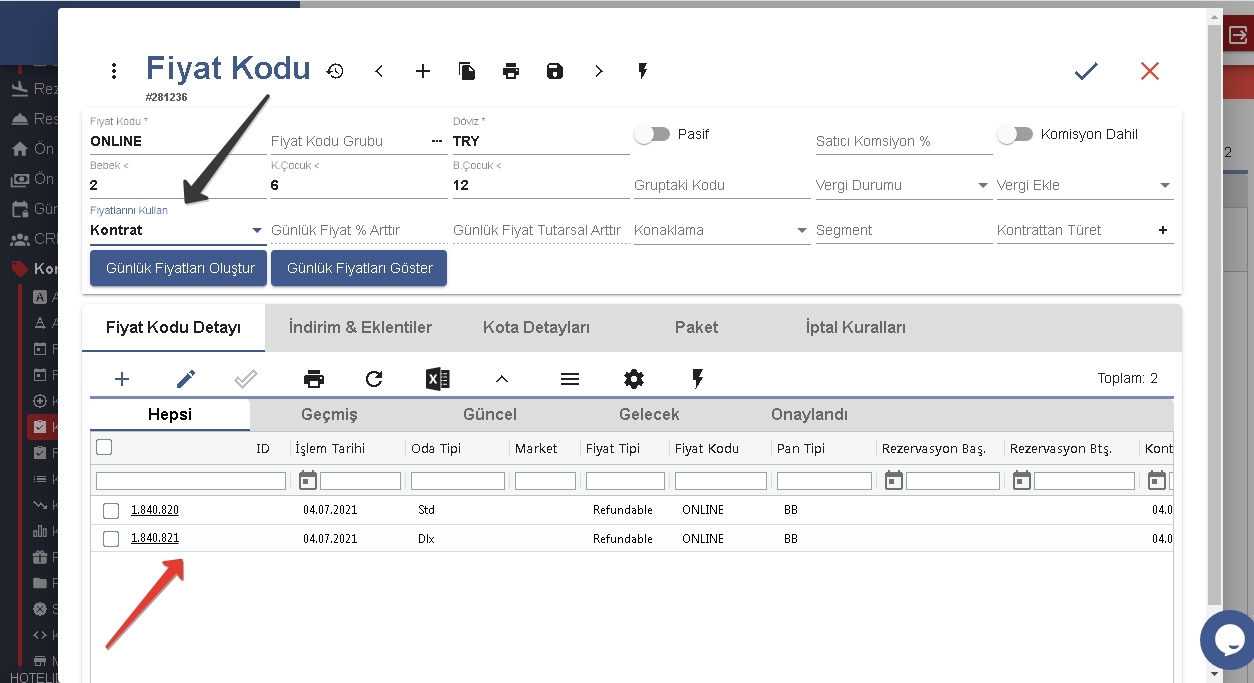Click the copy document icon in header

point(467,71)
